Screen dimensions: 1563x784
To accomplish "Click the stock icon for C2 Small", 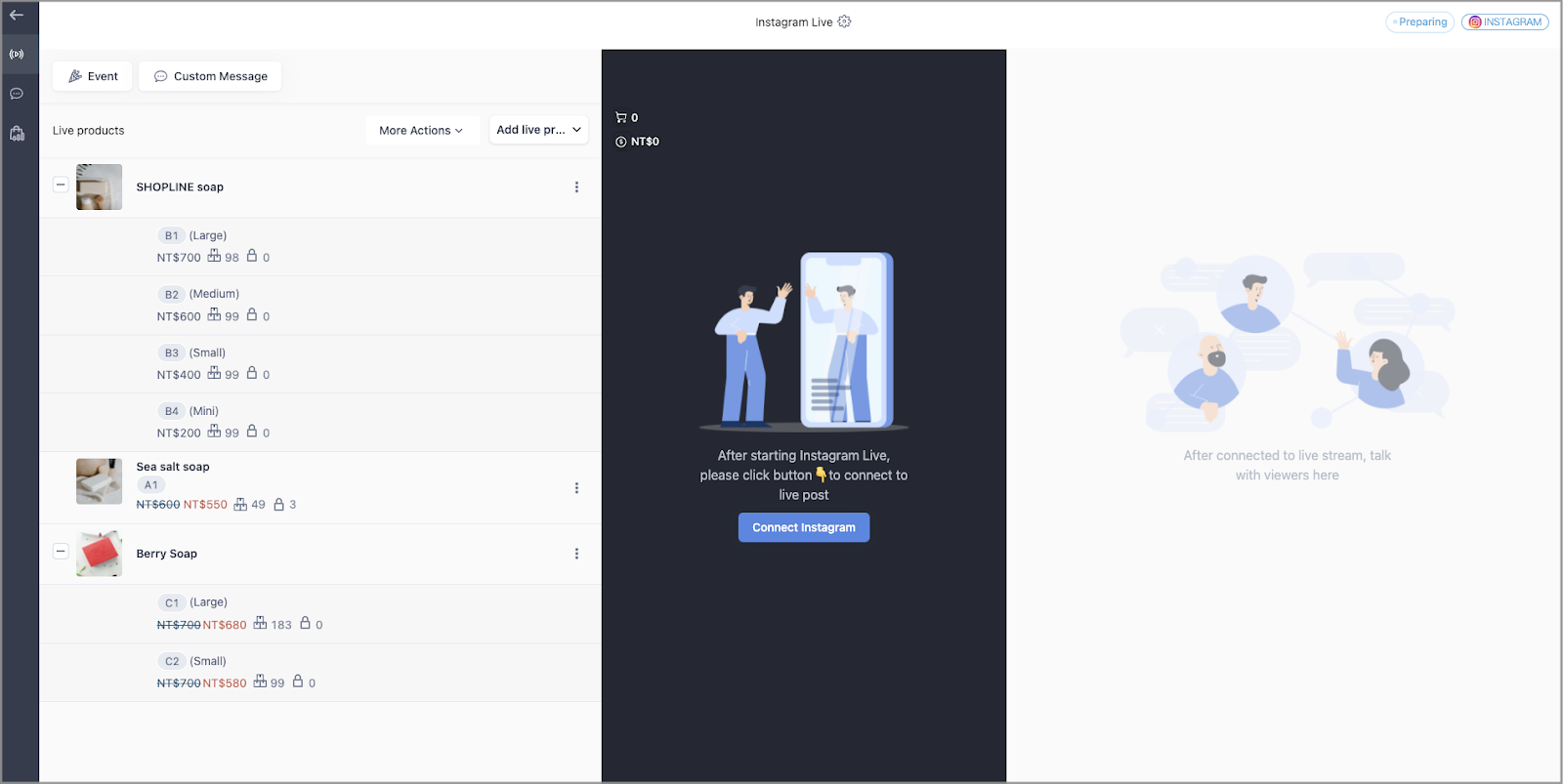I will [x=260, y=681].
